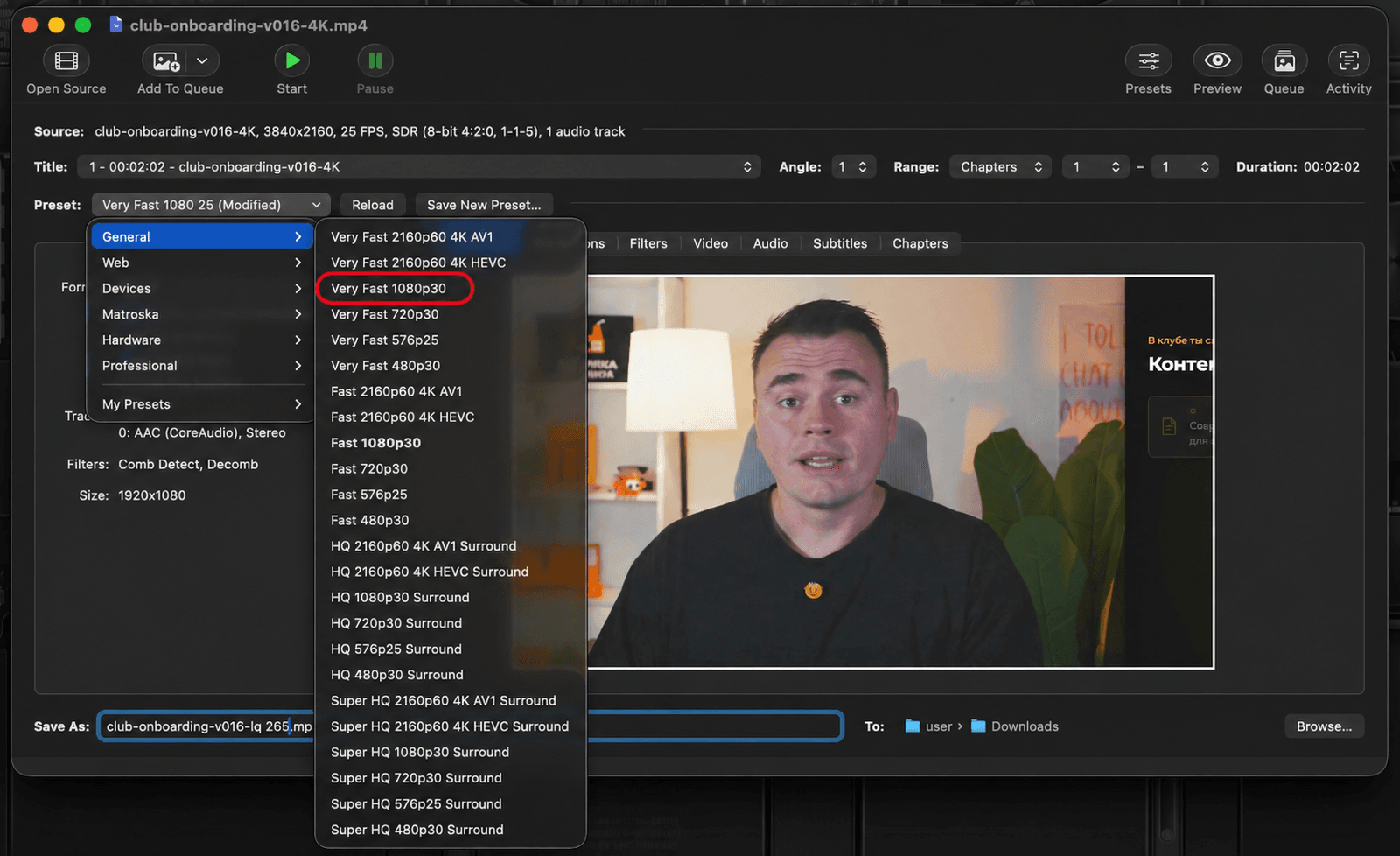
Task: Switch to the Subtitles tab
Action: (x=840, y=243)
